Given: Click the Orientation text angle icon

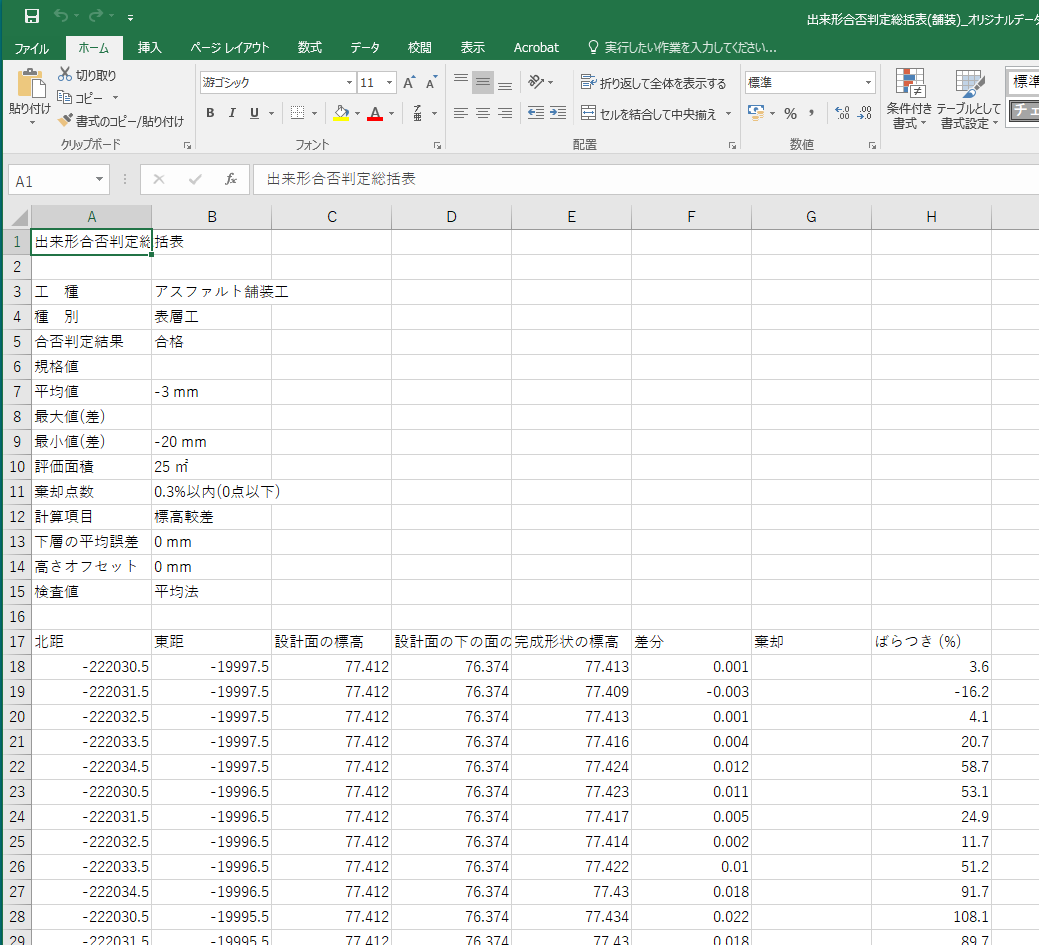Looking at the screenshot, I should click(536, 82).
